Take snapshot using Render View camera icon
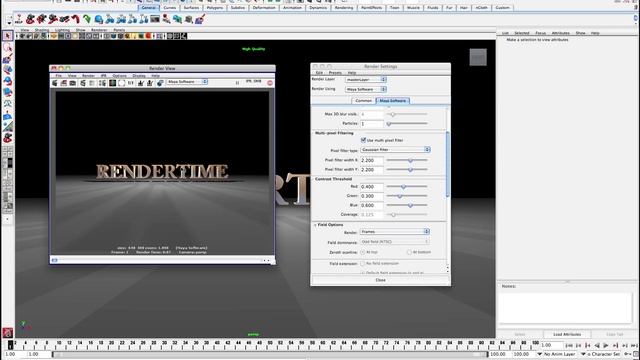This screenshot has height=360, width=640. (x=73, y=83)
